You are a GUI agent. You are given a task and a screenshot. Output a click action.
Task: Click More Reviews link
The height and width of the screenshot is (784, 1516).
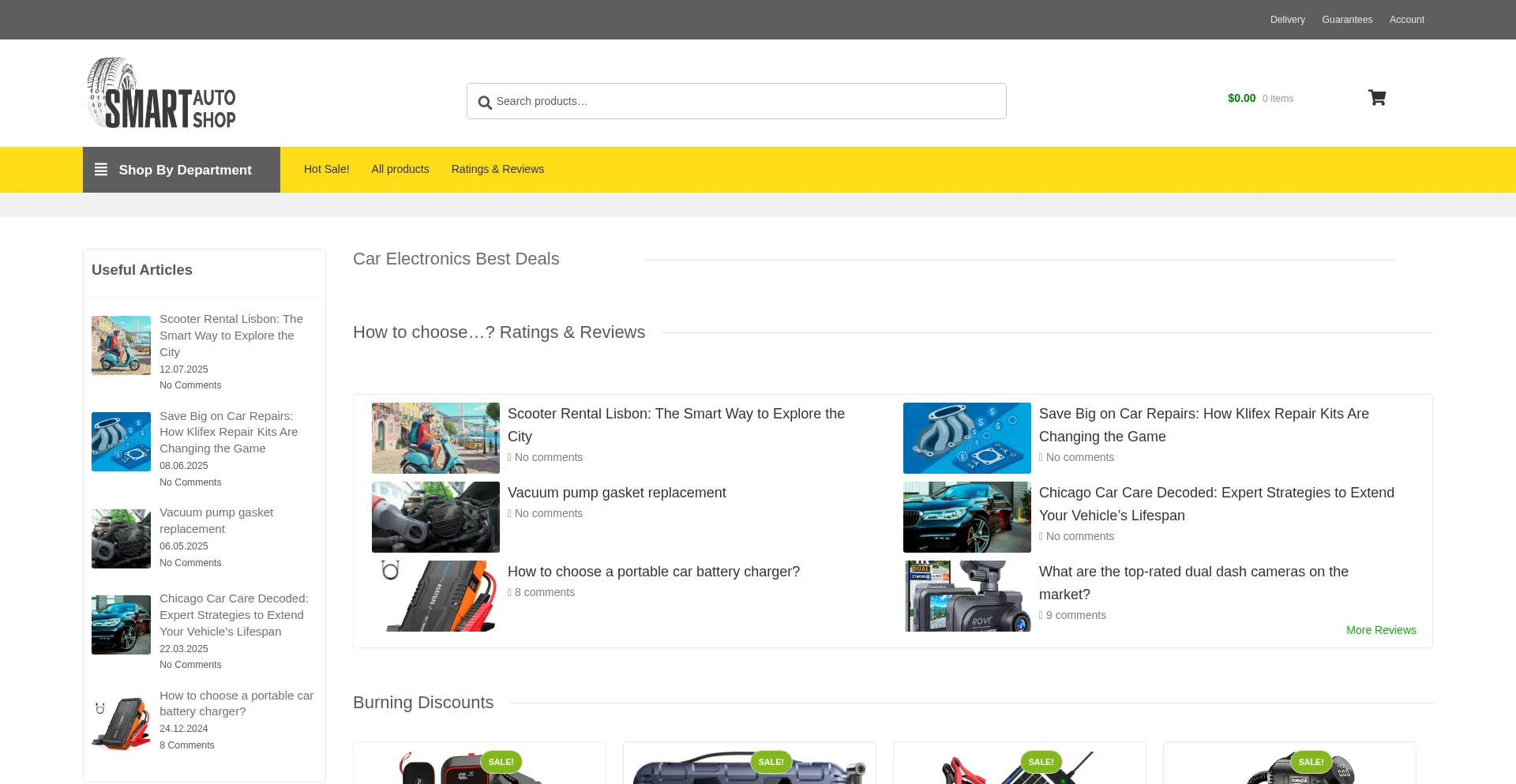coord(1381,630)
